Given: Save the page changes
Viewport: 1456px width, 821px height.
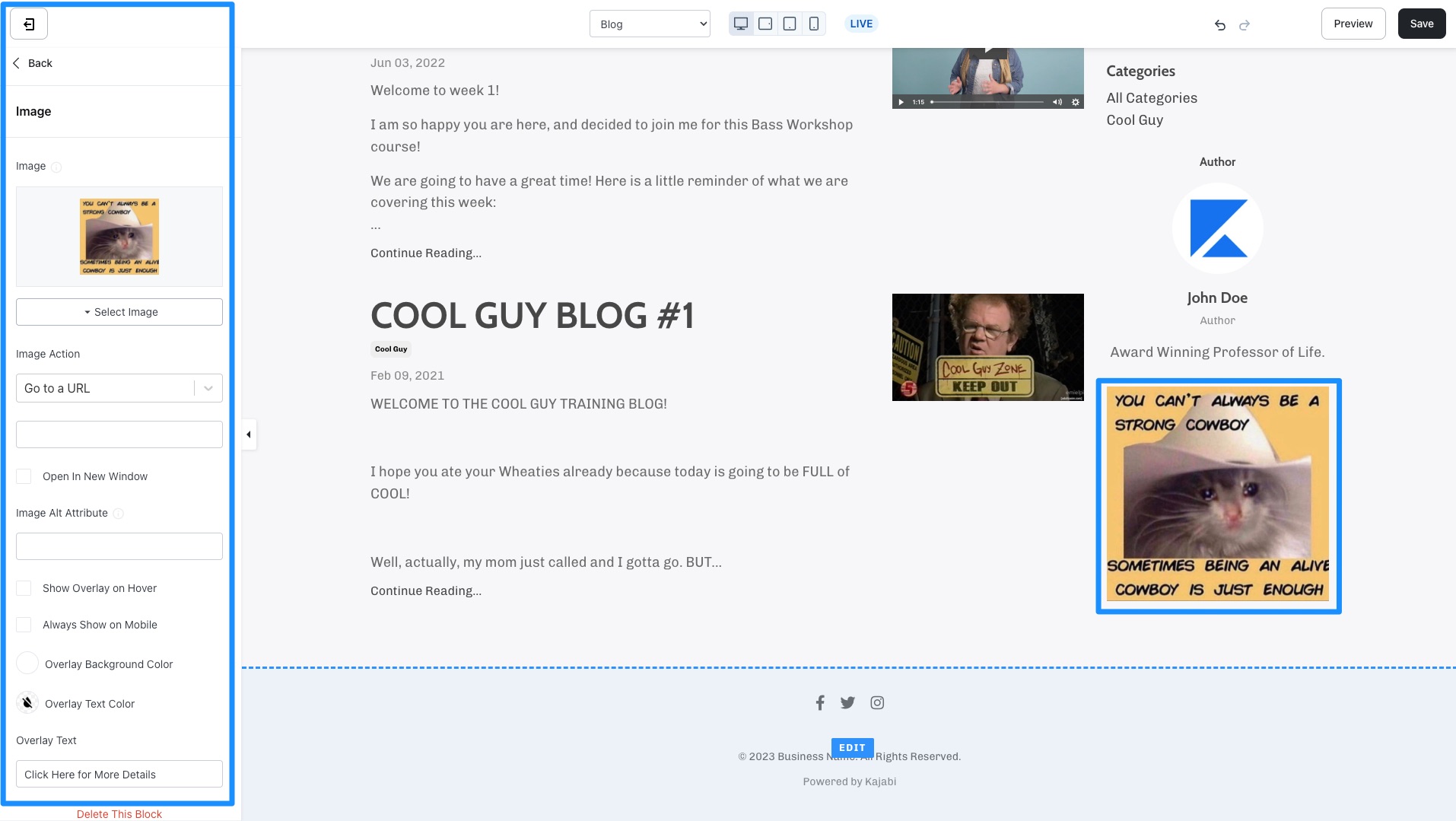Looking at the screenshot, I should 1421,24.
